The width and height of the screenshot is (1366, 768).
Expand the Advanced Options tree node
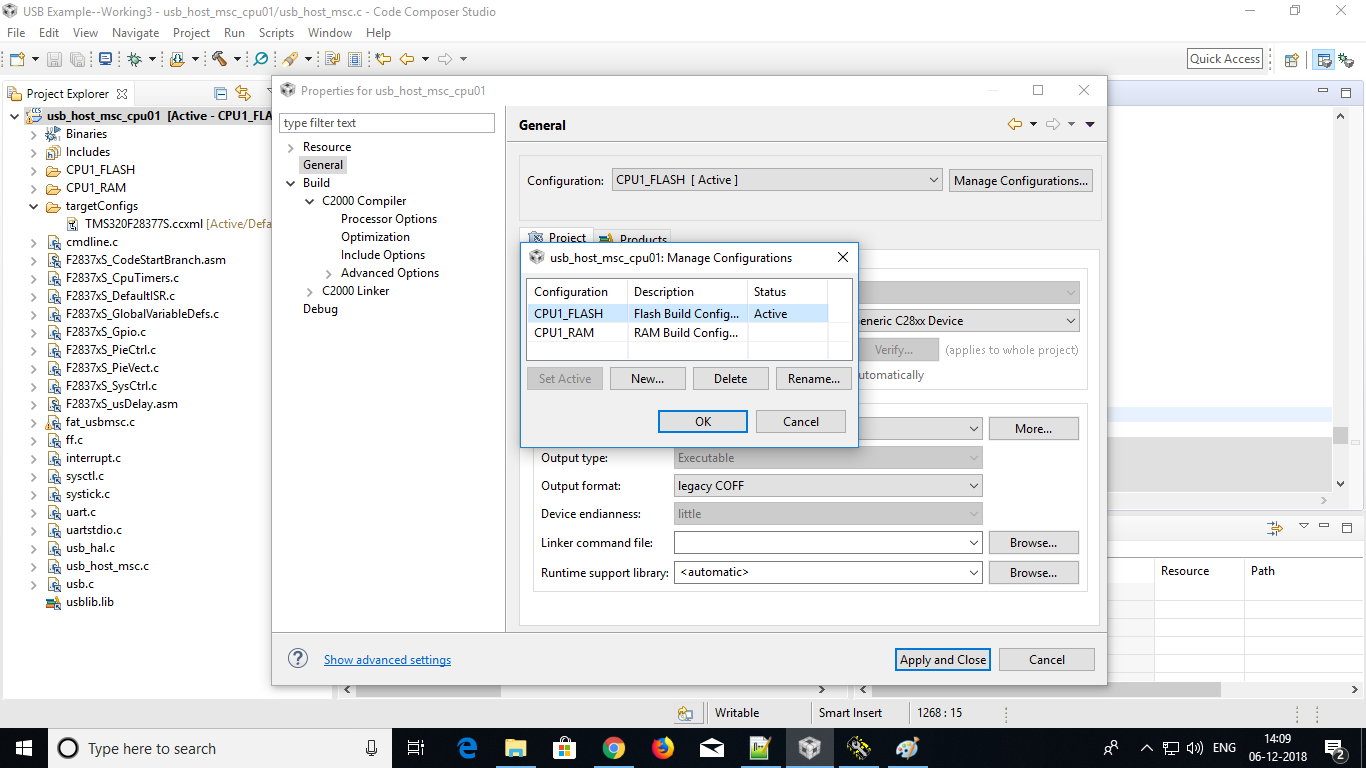329,273
